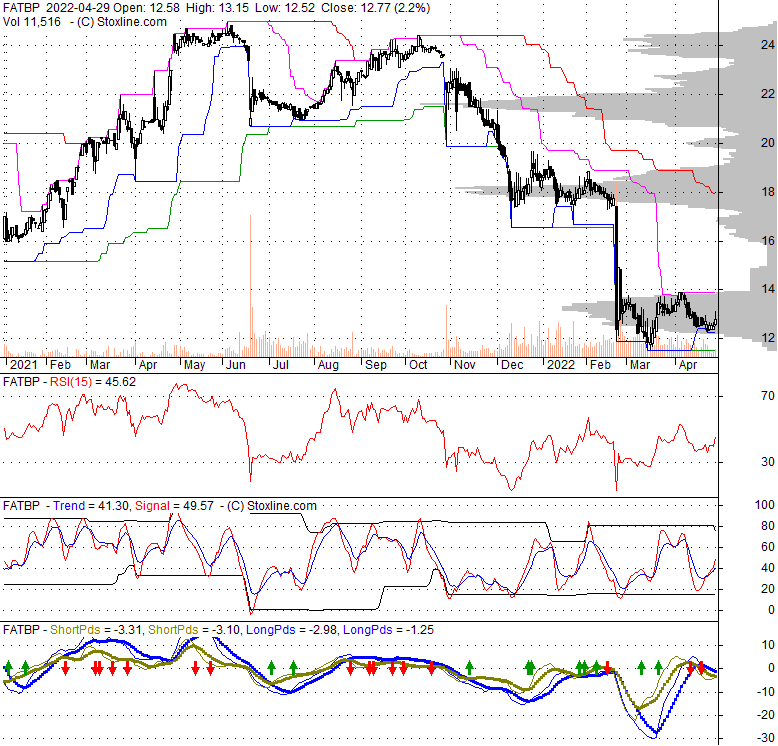Click the price axis value 22
This screenshot has width=778, height=746.
point(768,94)
